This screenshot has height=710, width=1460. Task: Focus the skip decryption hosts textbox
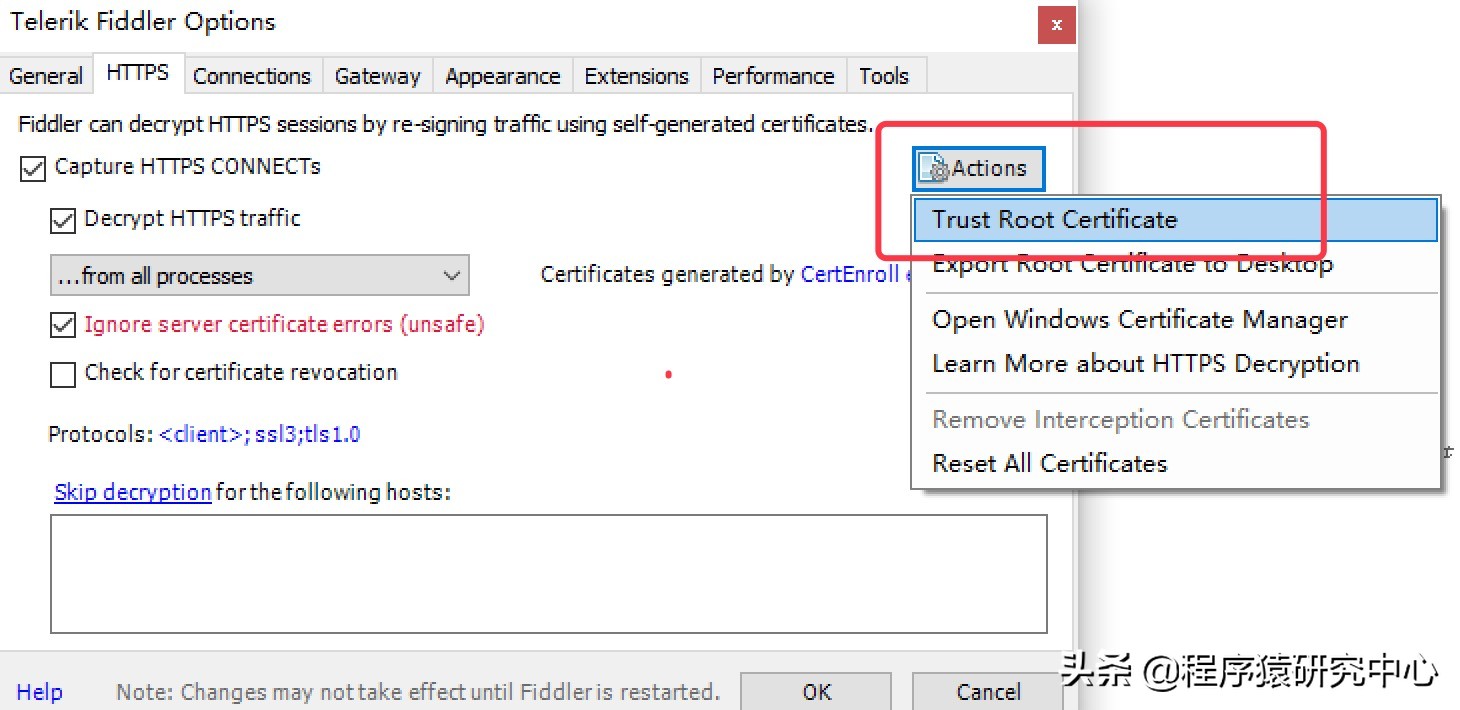pyautogui.click(x=549, y=574)
